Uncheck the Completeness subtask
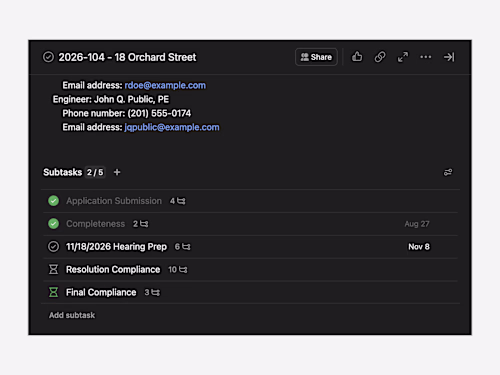The height and width of the screenshot is (375, 500). 53,224
